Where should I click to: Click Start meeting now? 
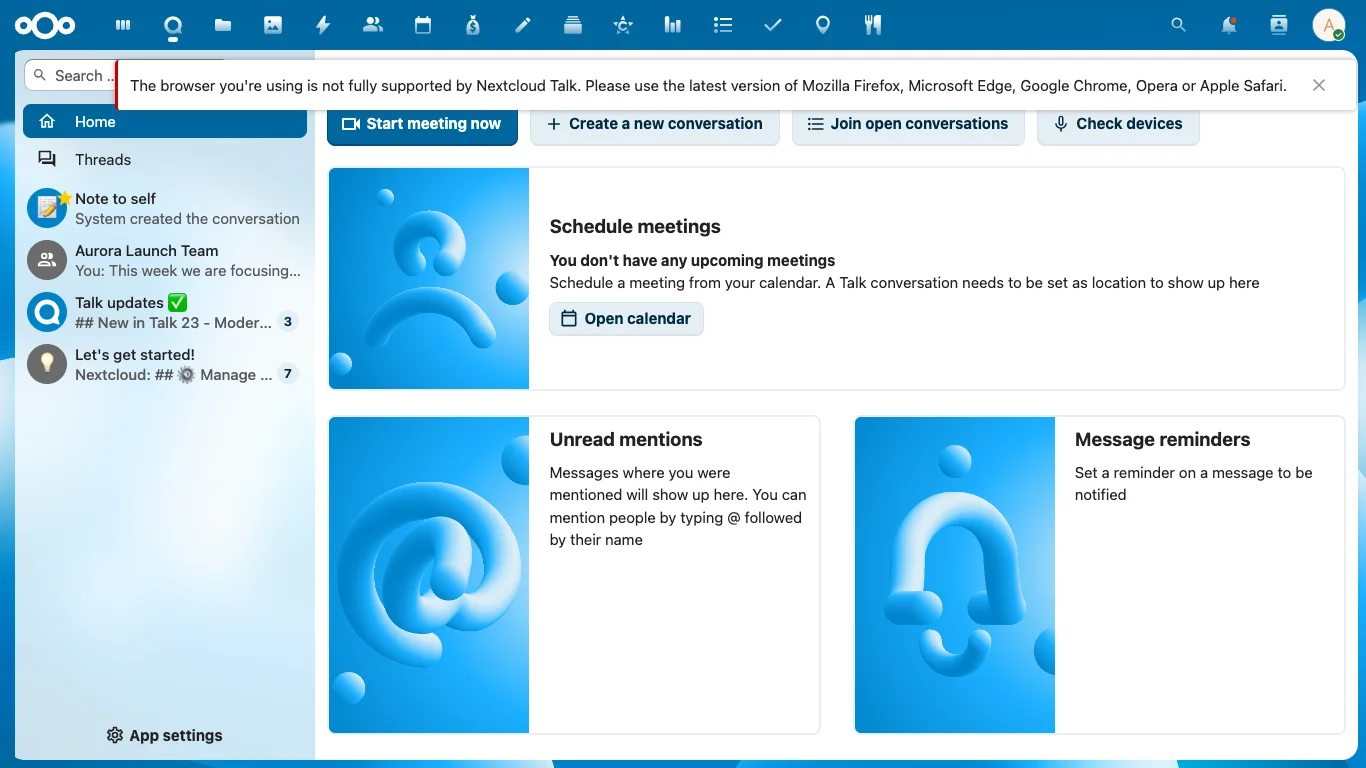click(x=422, y=124)
